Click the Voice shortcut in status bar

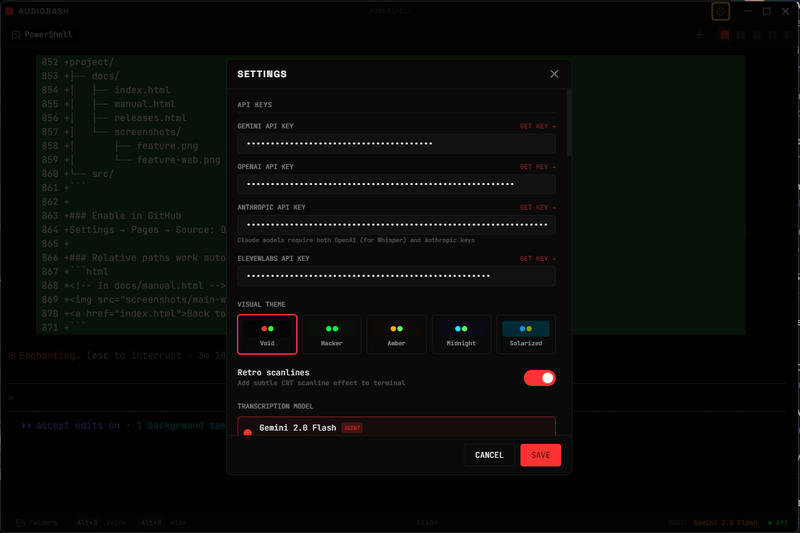[x=102, y=523]
